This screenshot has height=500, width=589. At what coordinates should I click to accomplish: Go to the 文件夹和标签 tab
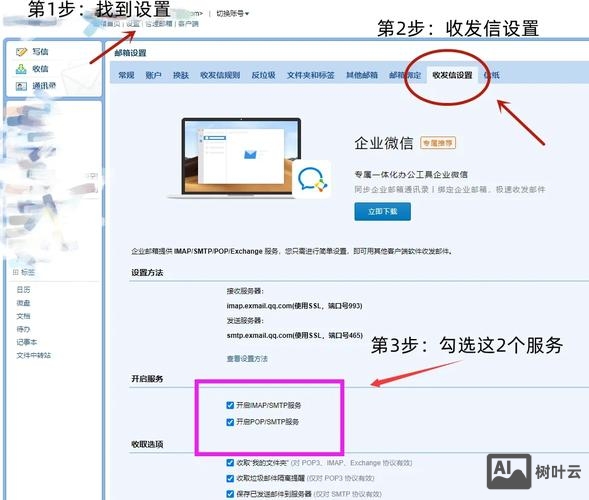coord(311,75)
